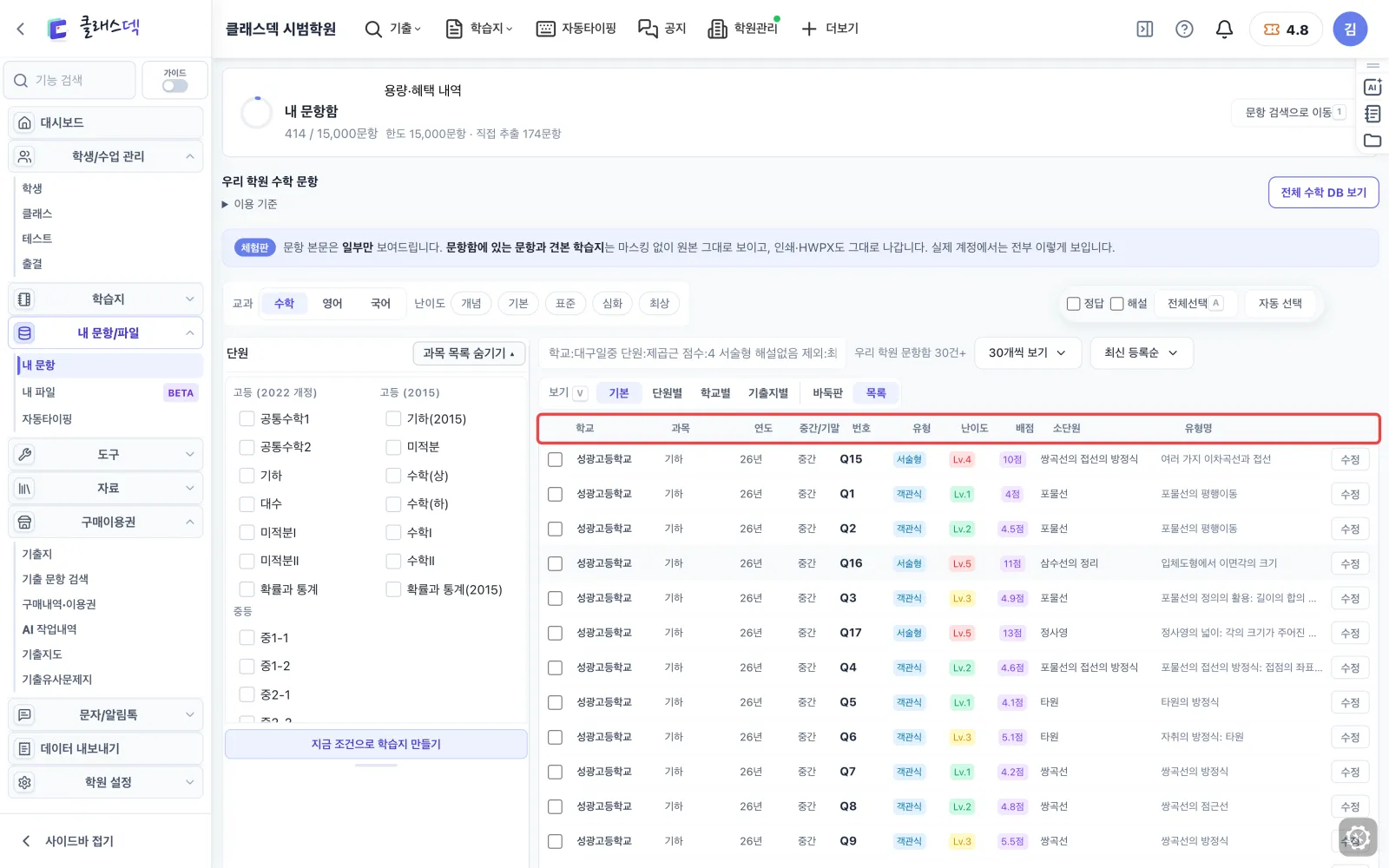Click the filter condition search field

pyautogui.click(x=693, y=353)
